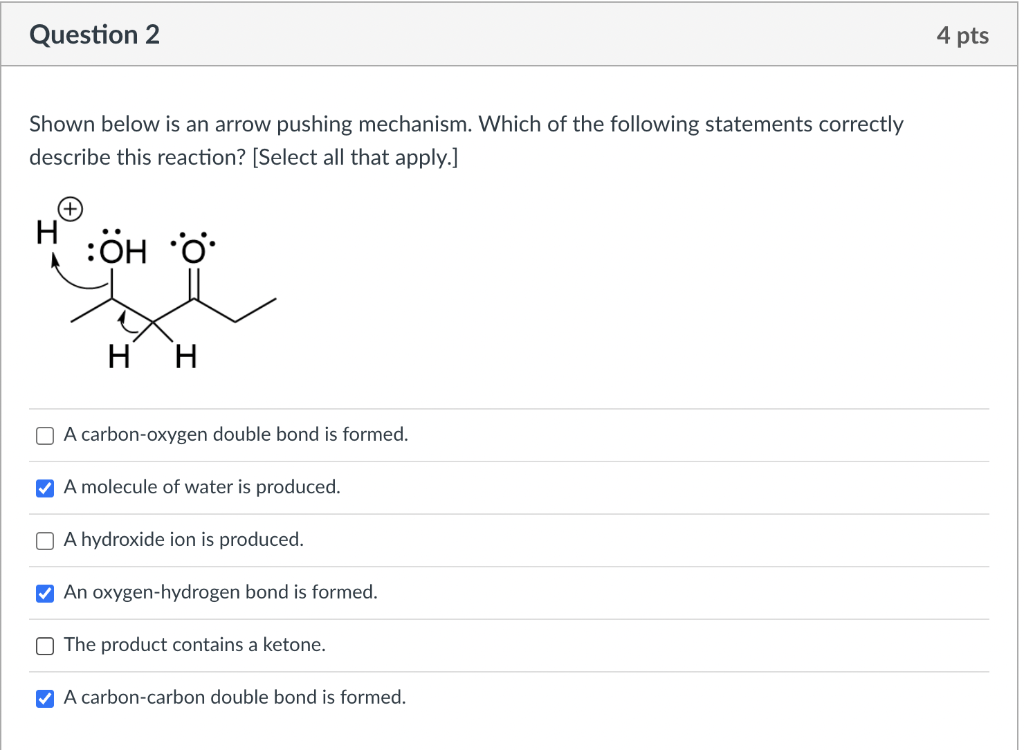Click the '4 pts' points label

tap(963, 35)
